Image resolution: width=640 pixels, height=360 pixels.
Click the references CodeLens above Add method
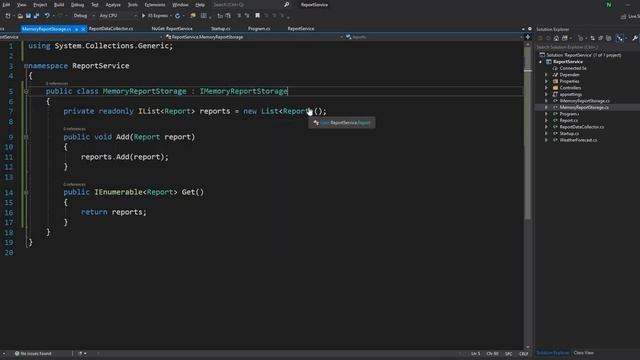click(74, 129)
